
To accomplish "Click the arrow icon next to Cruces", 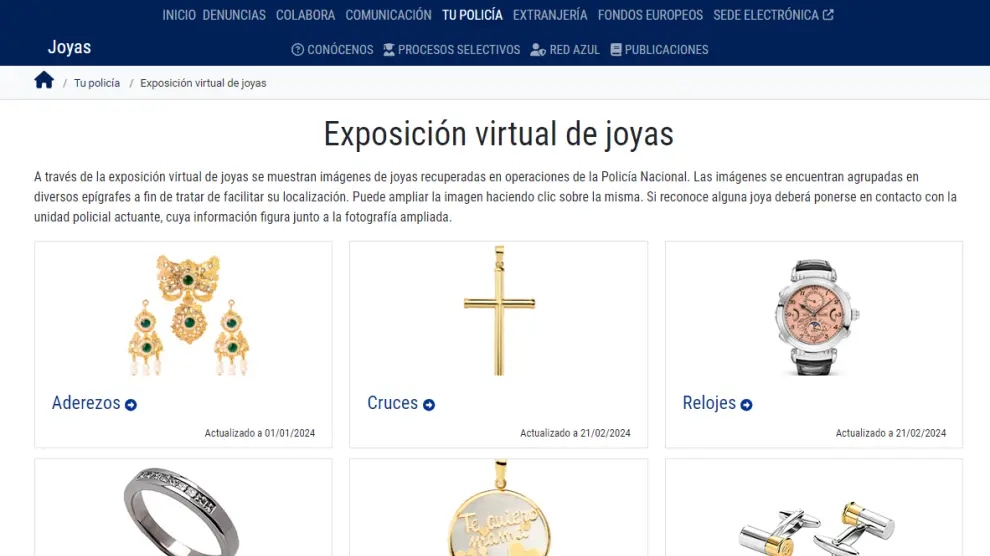I will (429, 405).
